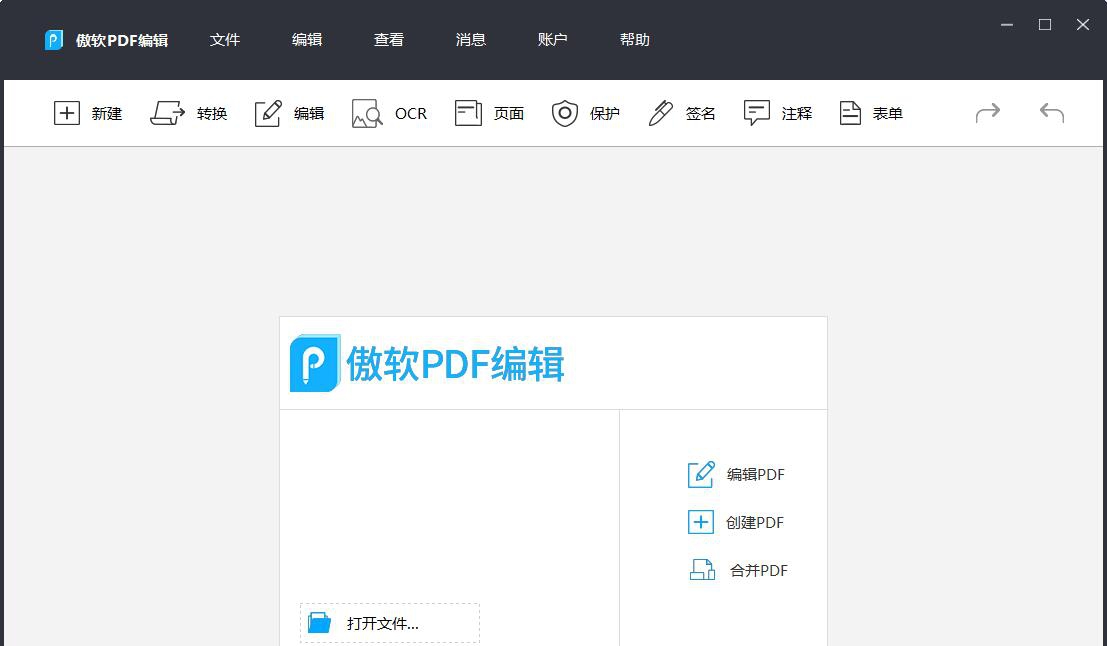Select the 转换 convert tool icon
1107x646 pixels.
[x=167, y=113]
